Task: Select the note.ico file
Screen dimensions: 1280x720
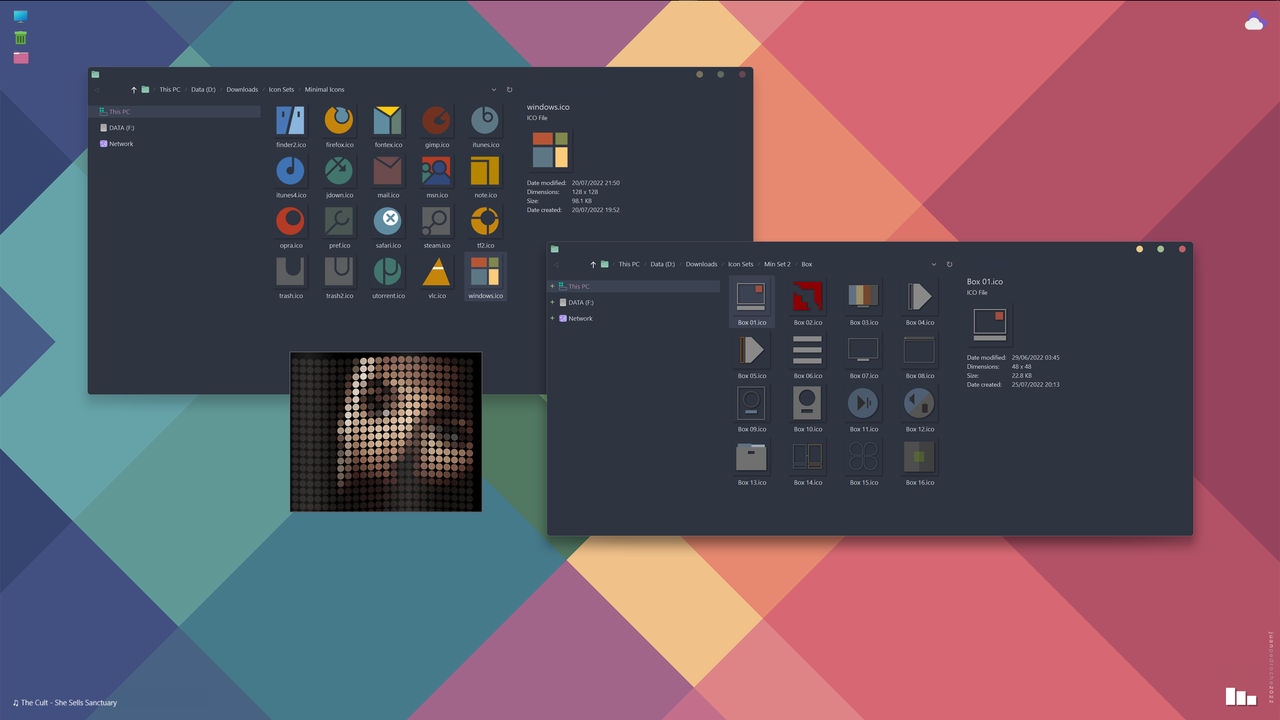Action: point(485,177)
